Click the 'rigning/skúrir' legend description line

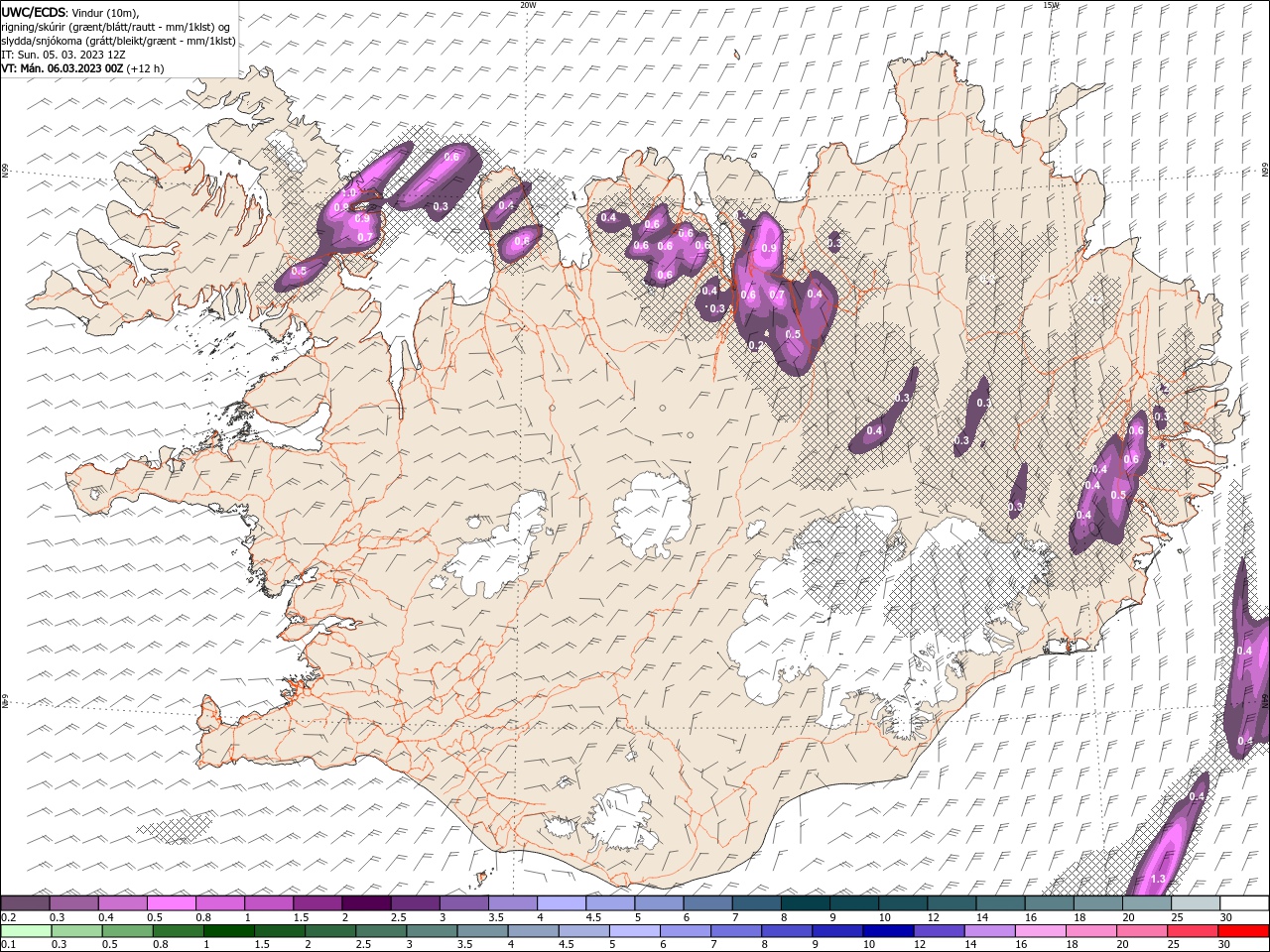point(116,27)
